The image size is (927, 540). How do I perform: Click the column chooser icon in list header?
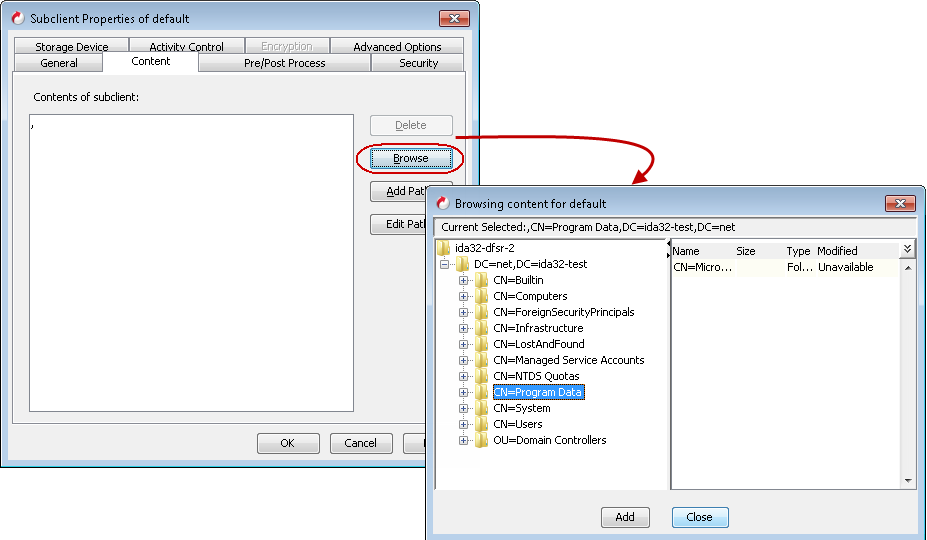coord(907,250)
